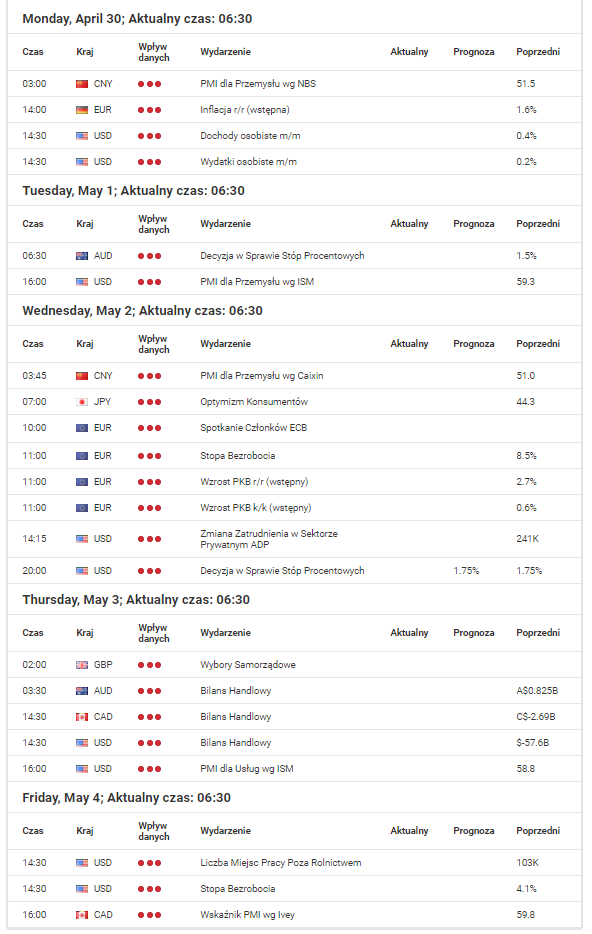Viewport: 592px width, 934px height.
Task: Open the PMI dla Przemysłu wg ISM event
Action: coord(257,282)
